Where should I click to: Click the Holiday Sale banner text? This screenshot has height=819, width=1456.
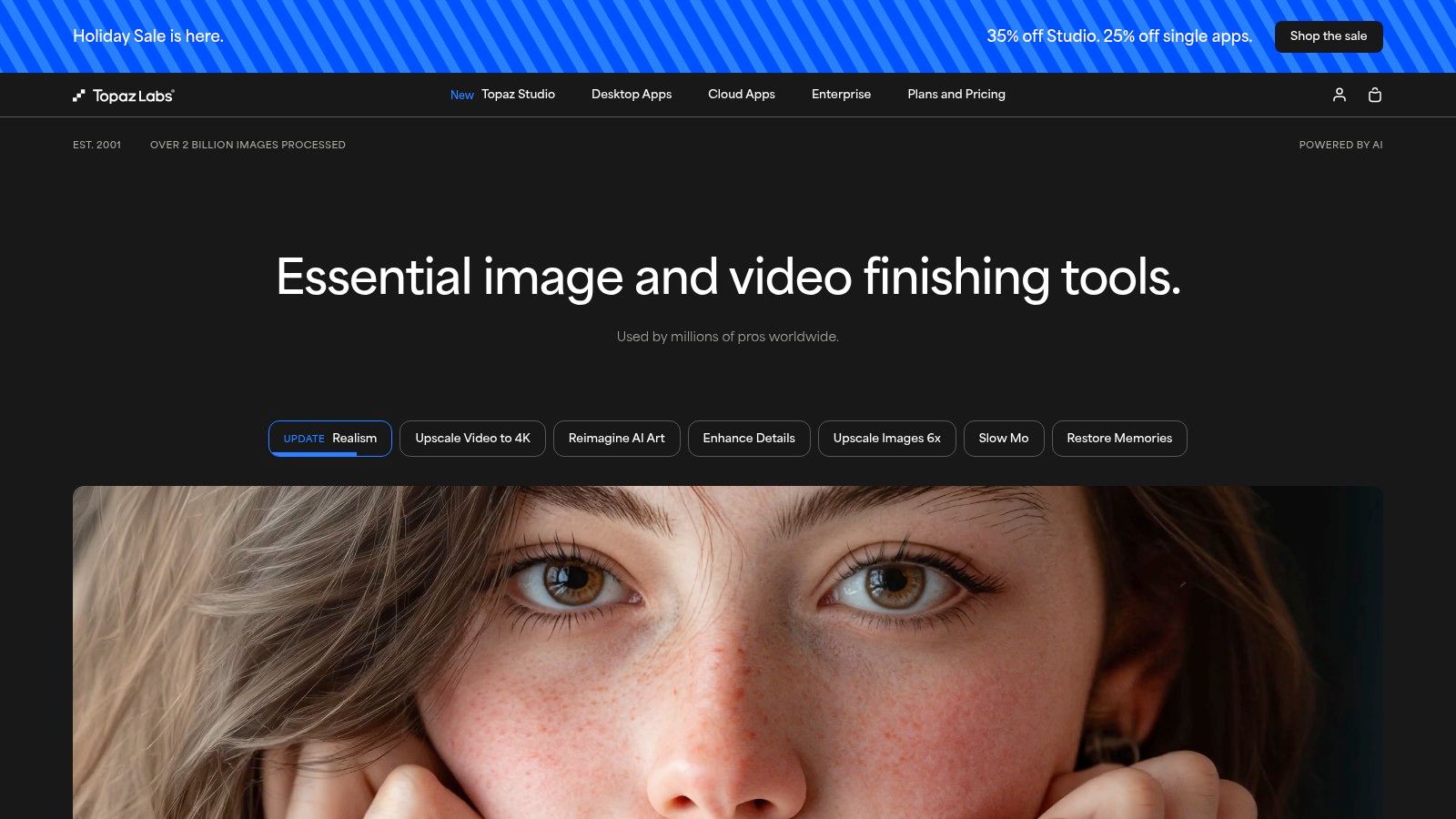[148, 36]
